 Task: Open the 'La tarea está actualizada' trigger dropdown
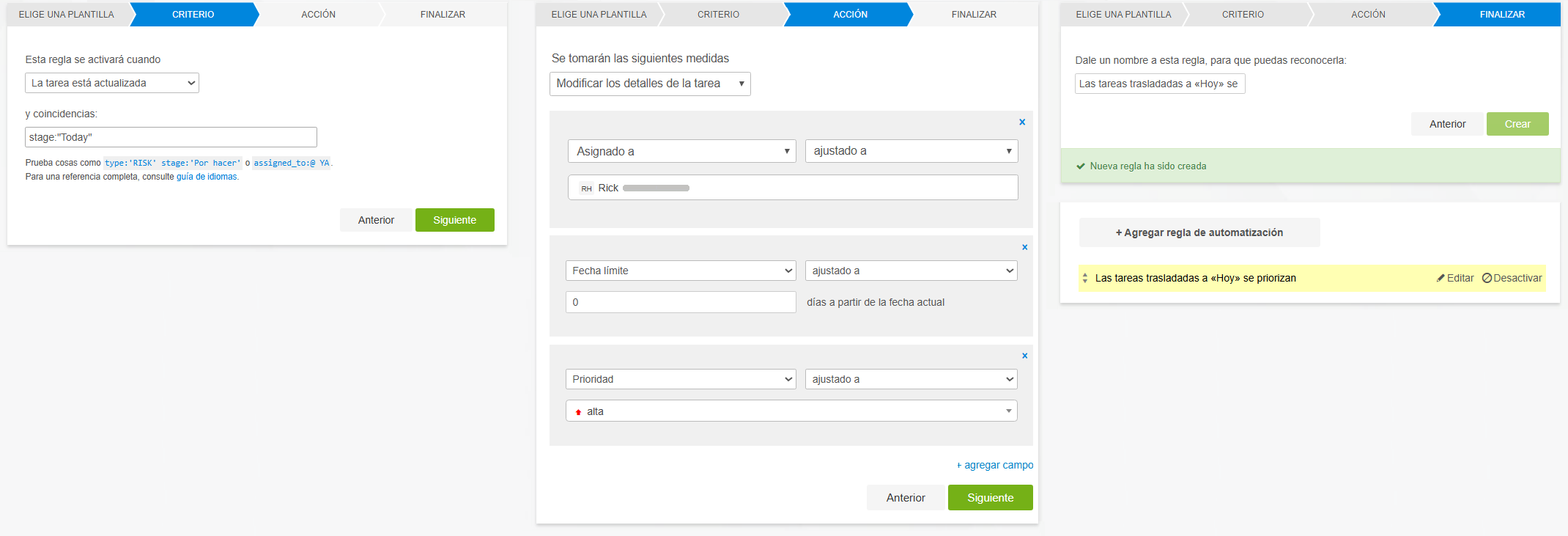tap(112, 84)
